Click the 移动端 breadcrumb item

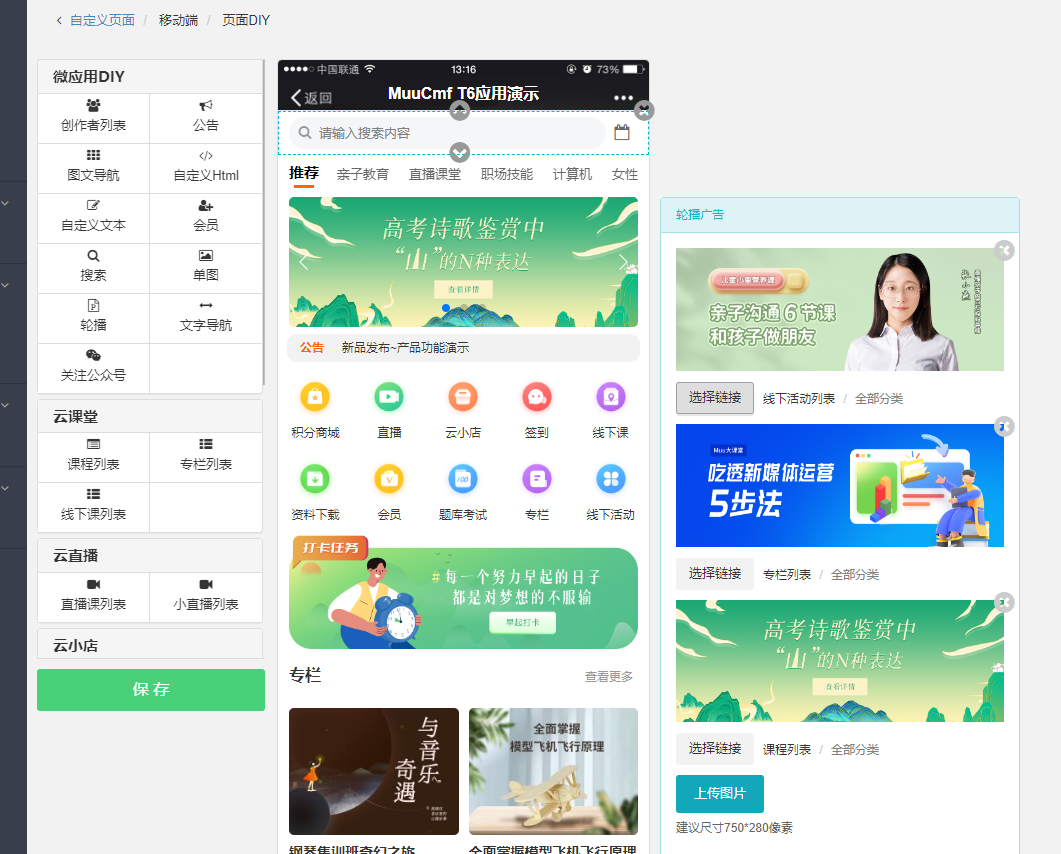(x=178, y=20)
